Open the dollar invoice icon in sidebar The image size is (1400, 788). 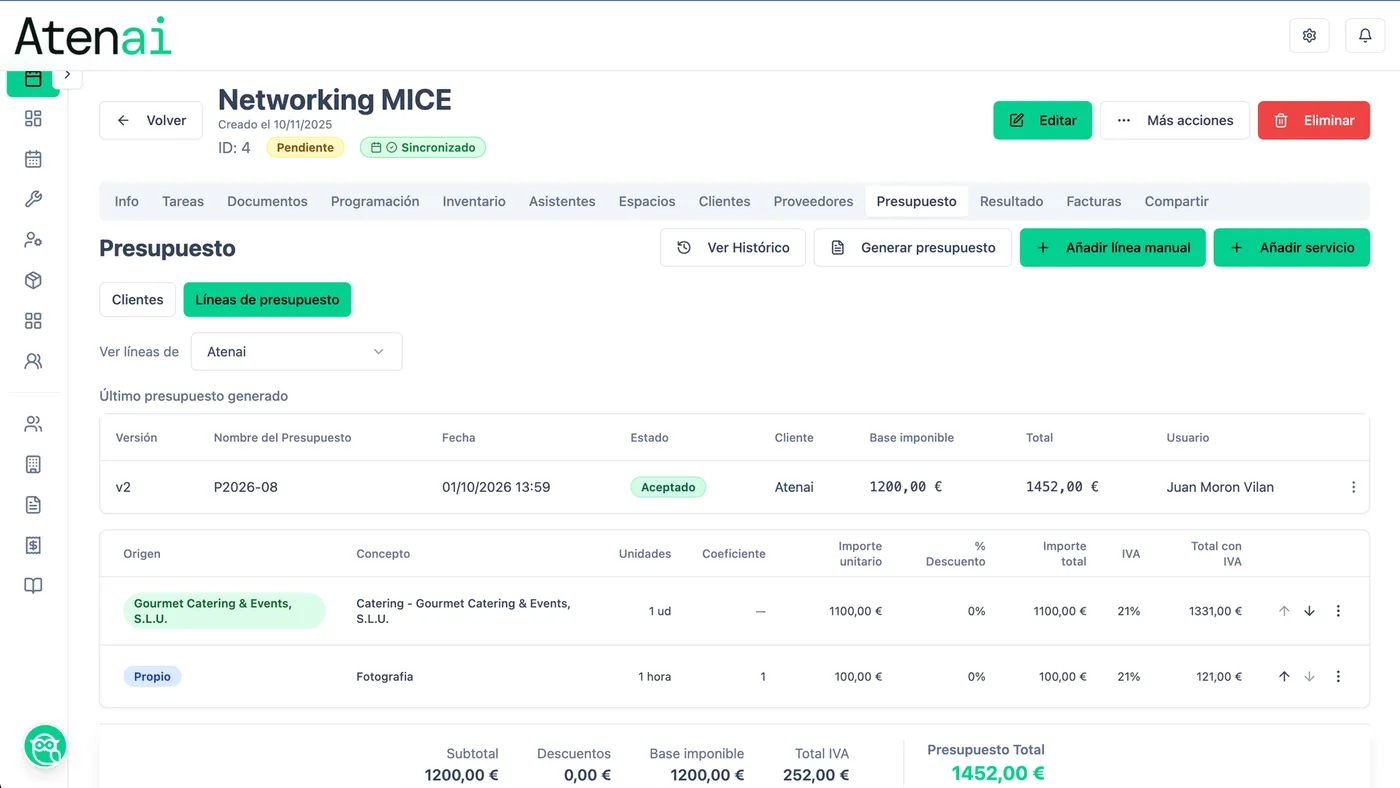(33, 545)
